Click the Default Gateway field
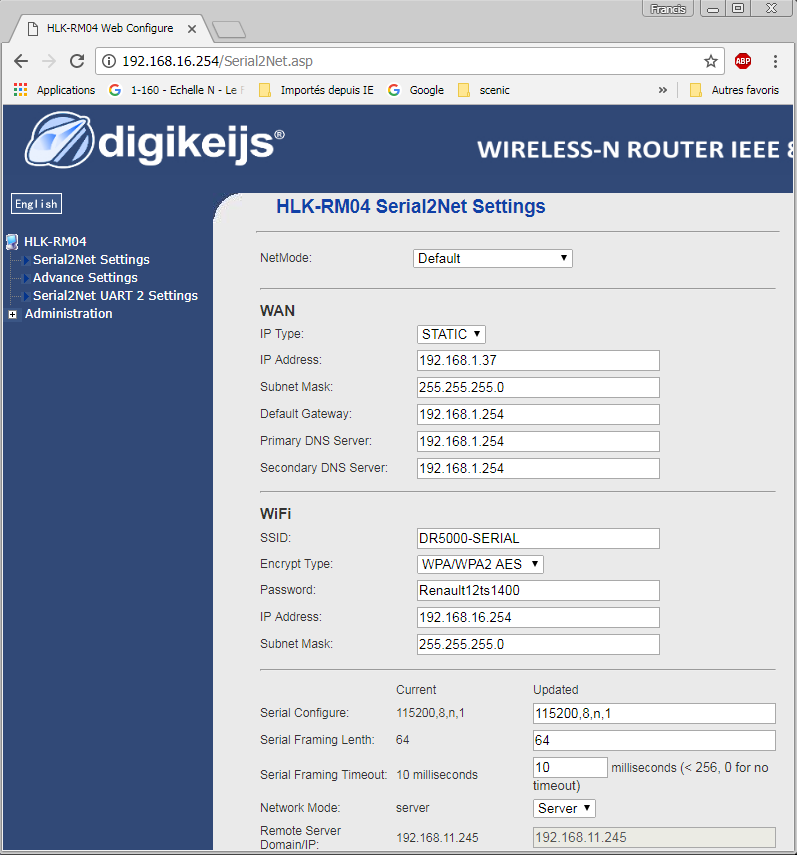Screen dimensions: 797x855 pyautogui.click(x=538, y=414)
